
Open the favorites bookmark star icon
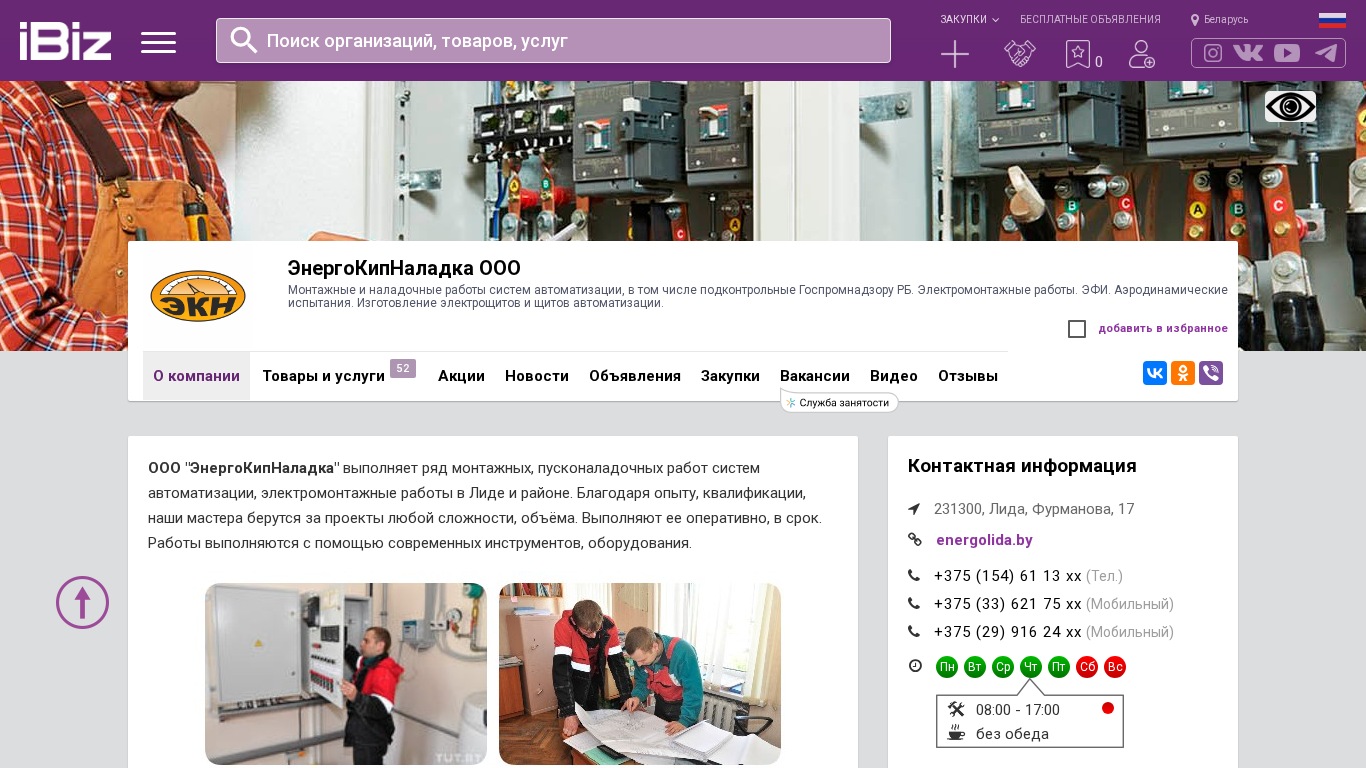tap(1077, 54)
